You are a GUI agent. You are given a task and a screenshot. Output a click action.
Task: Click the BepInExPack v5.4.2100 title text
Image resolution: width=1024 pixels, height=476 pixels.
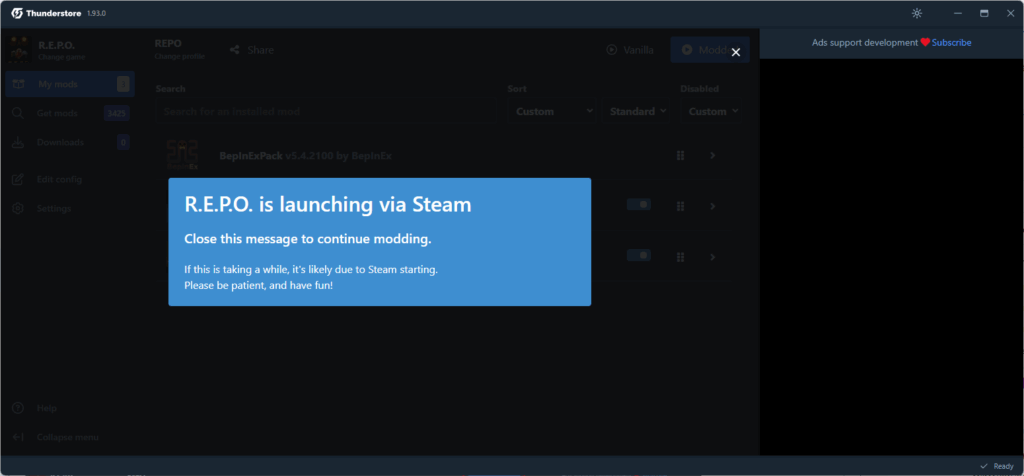306,156
